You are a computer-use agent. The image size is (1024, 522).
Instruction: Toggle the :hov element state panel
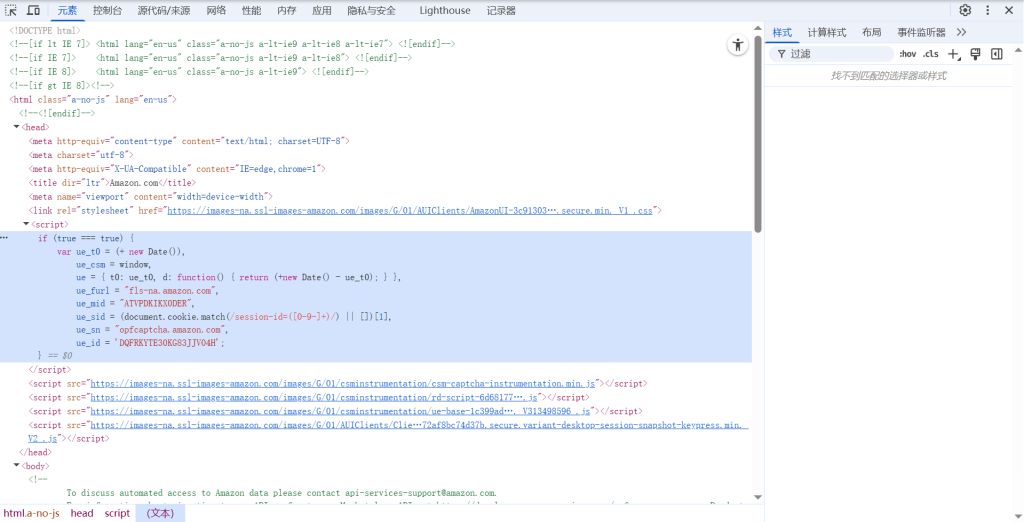click(x=907, y=54)
